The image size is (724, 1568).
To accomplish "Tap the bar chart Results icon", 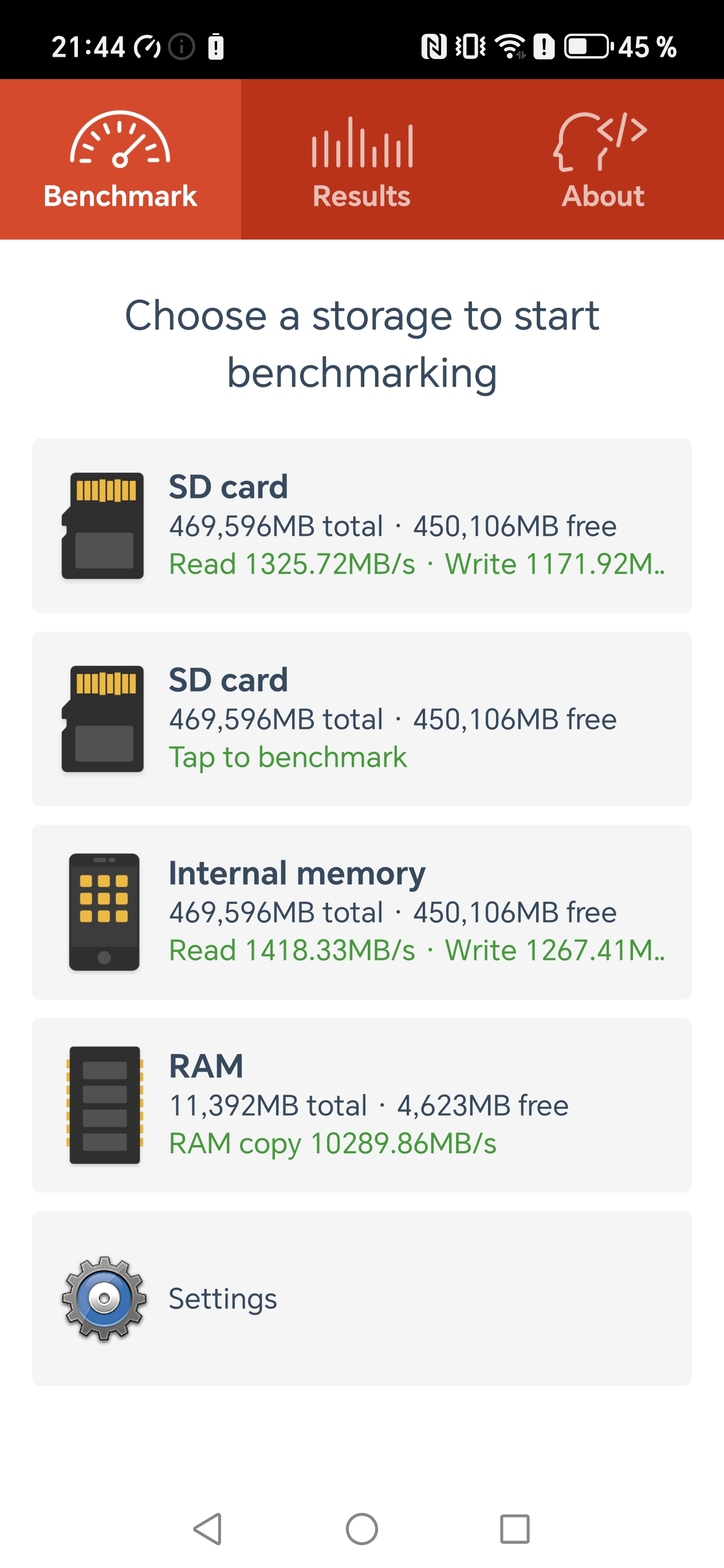I will (x=362, y=143).
